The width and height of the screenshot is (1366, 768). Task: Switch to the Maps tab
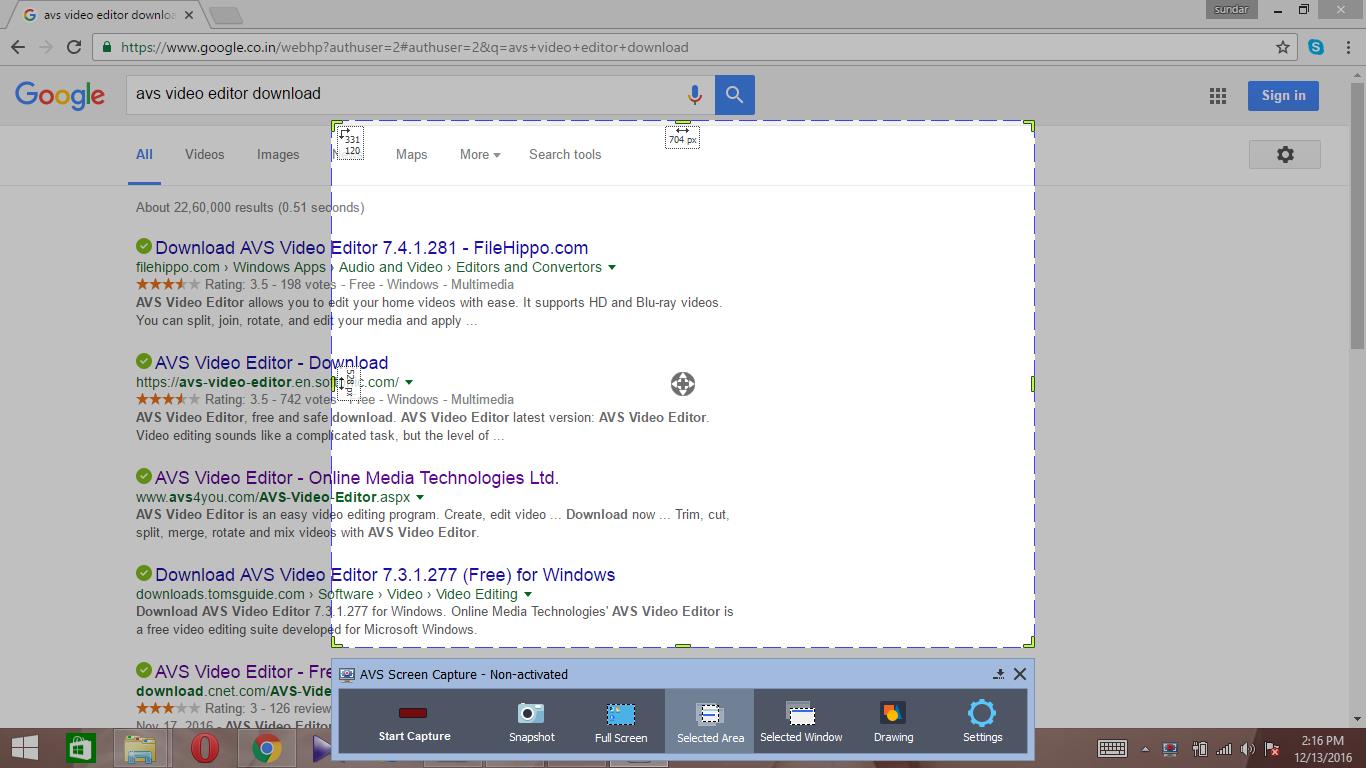pyautogui.click(x=411, y=155)
